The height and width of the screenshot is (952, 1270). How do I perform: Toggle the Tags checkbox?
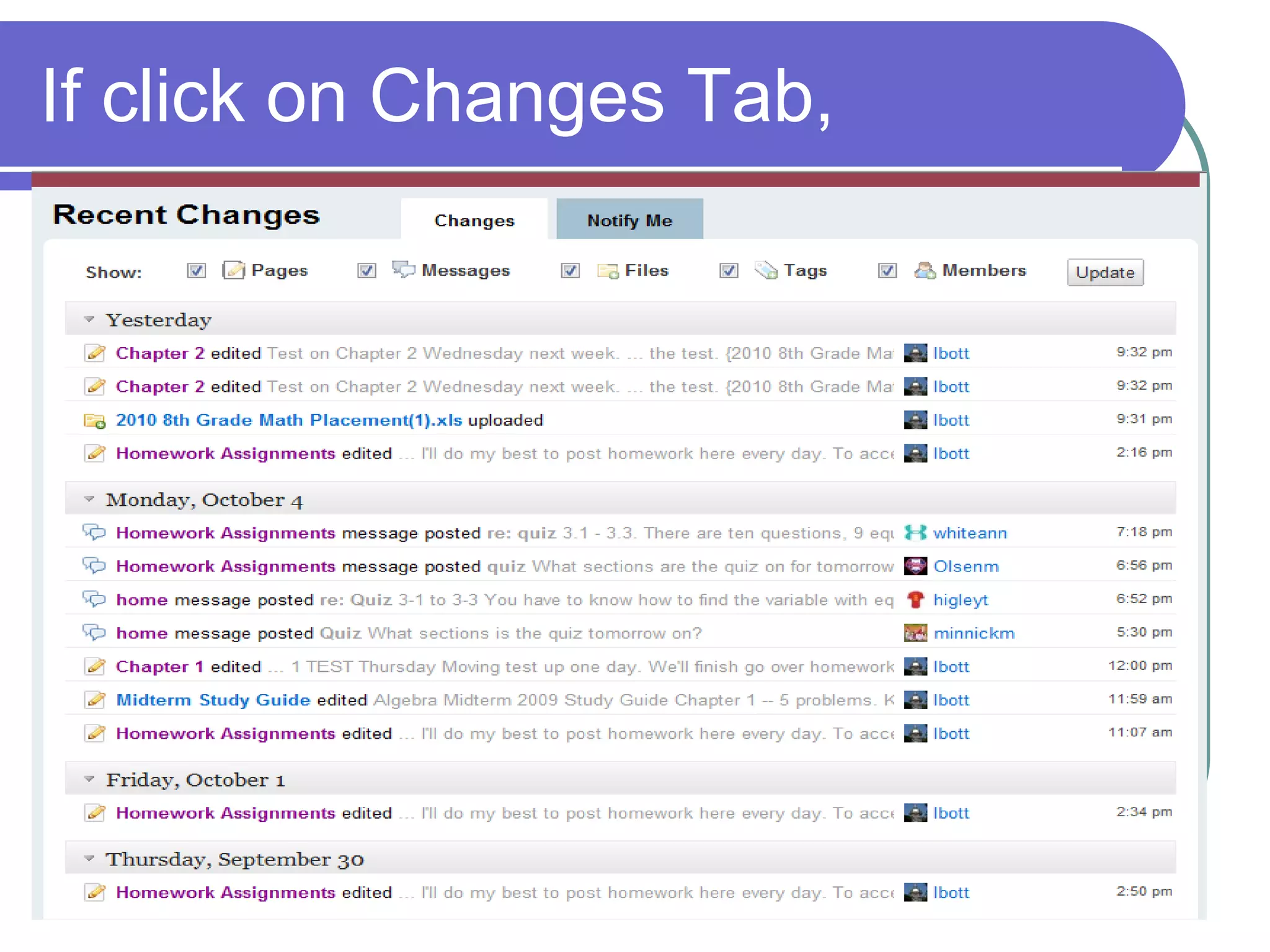729,271
